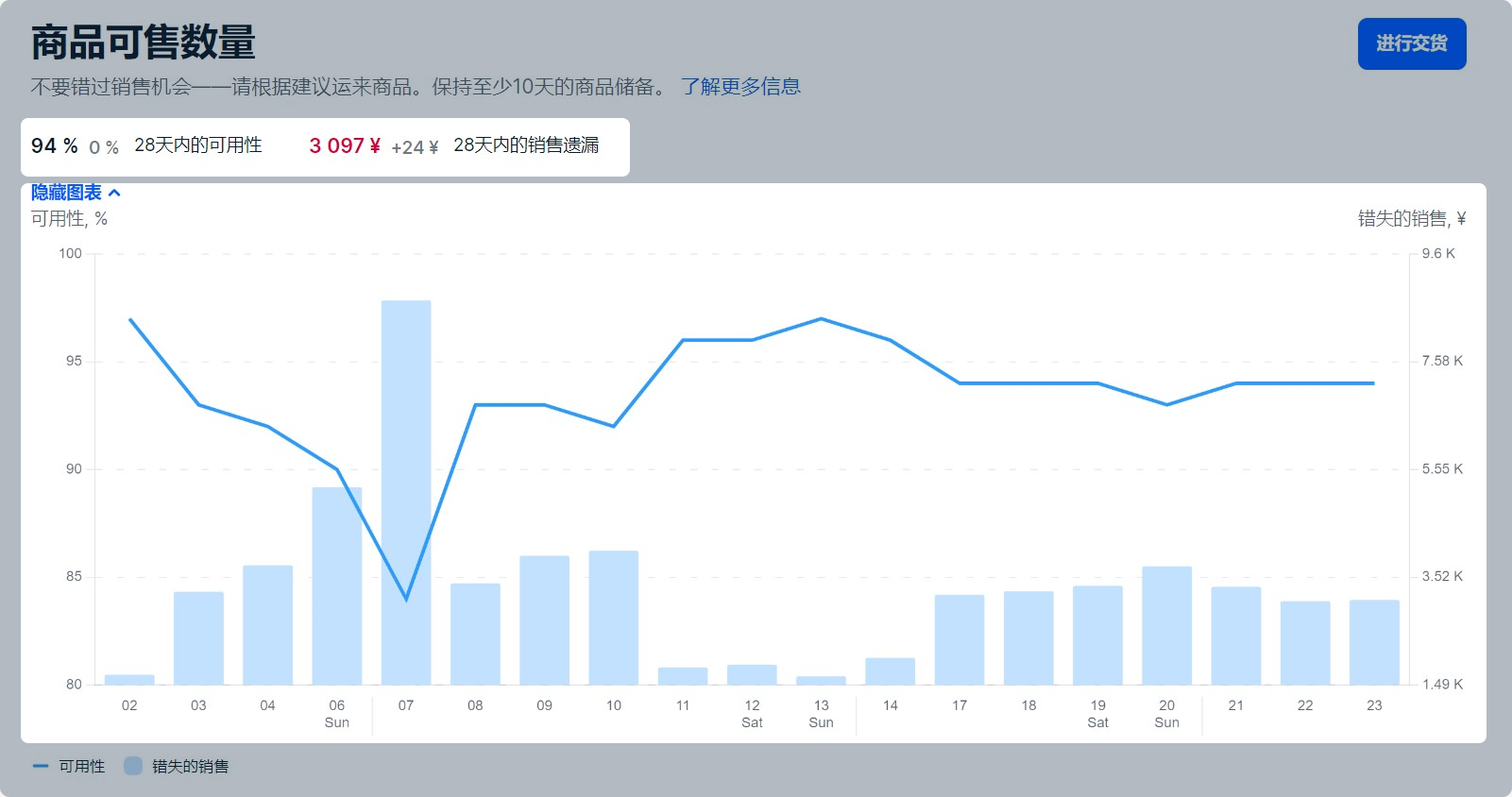The width and height of the screenshot is (1512, 797).
Task: Click the line peak at 13 Sun
Action: tap(822, 319)
